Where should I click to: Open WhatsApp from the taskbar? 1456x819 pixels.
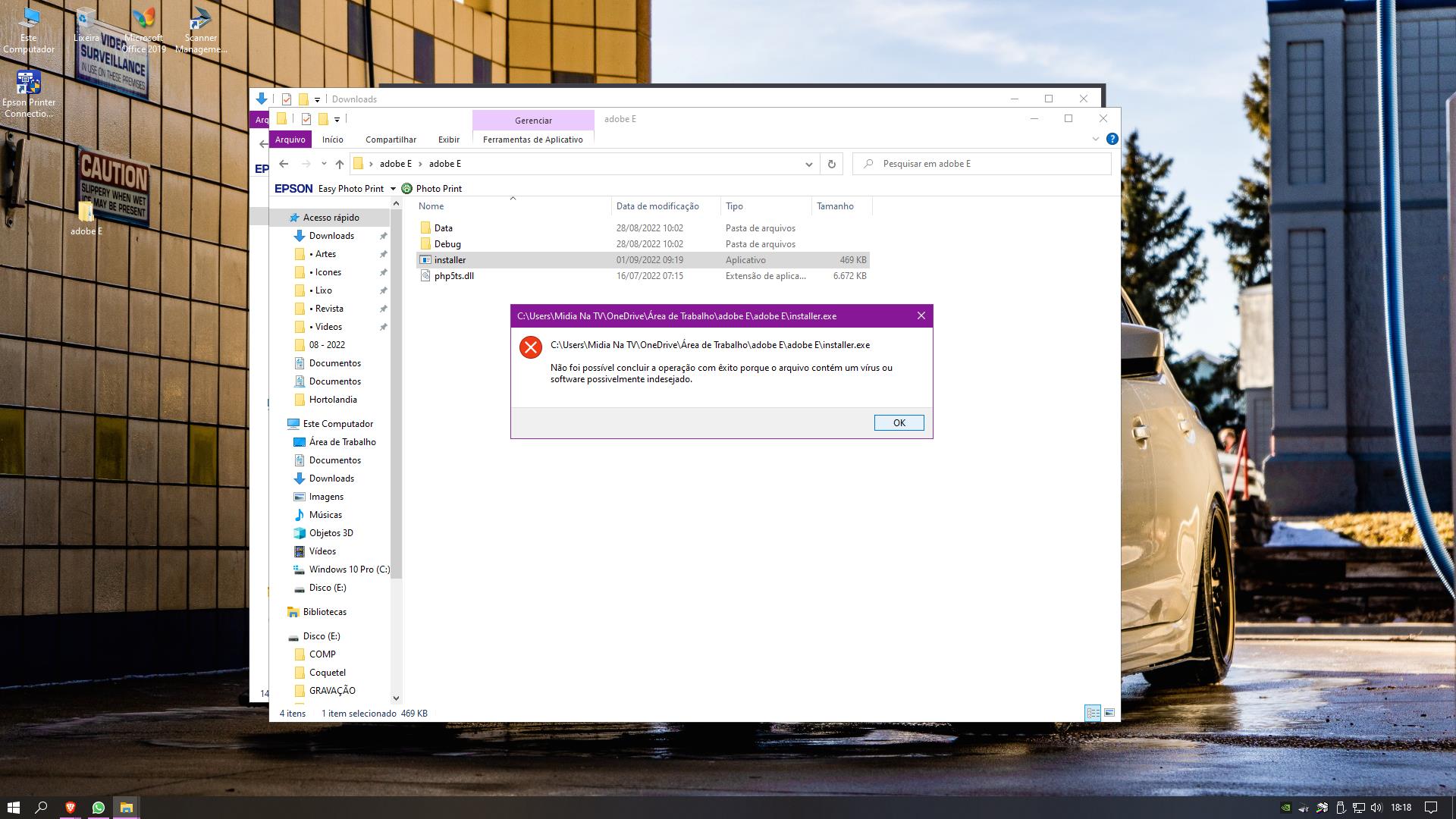point(99,808)
